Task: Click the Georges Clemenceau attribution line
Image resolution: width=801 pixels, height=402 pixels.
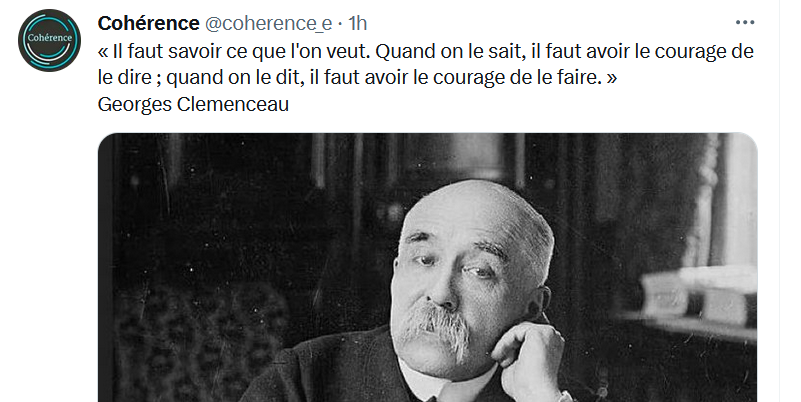Action: click(193, 104)
